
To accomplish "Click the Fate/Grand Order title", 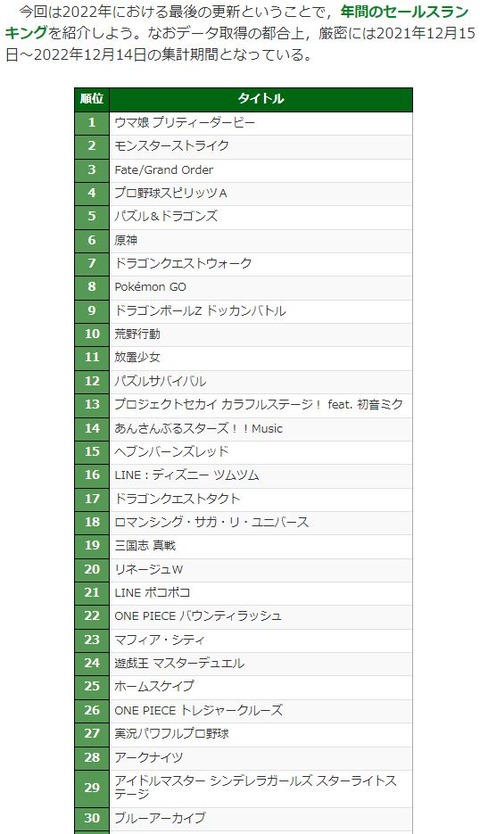I will tap(164, 170).
